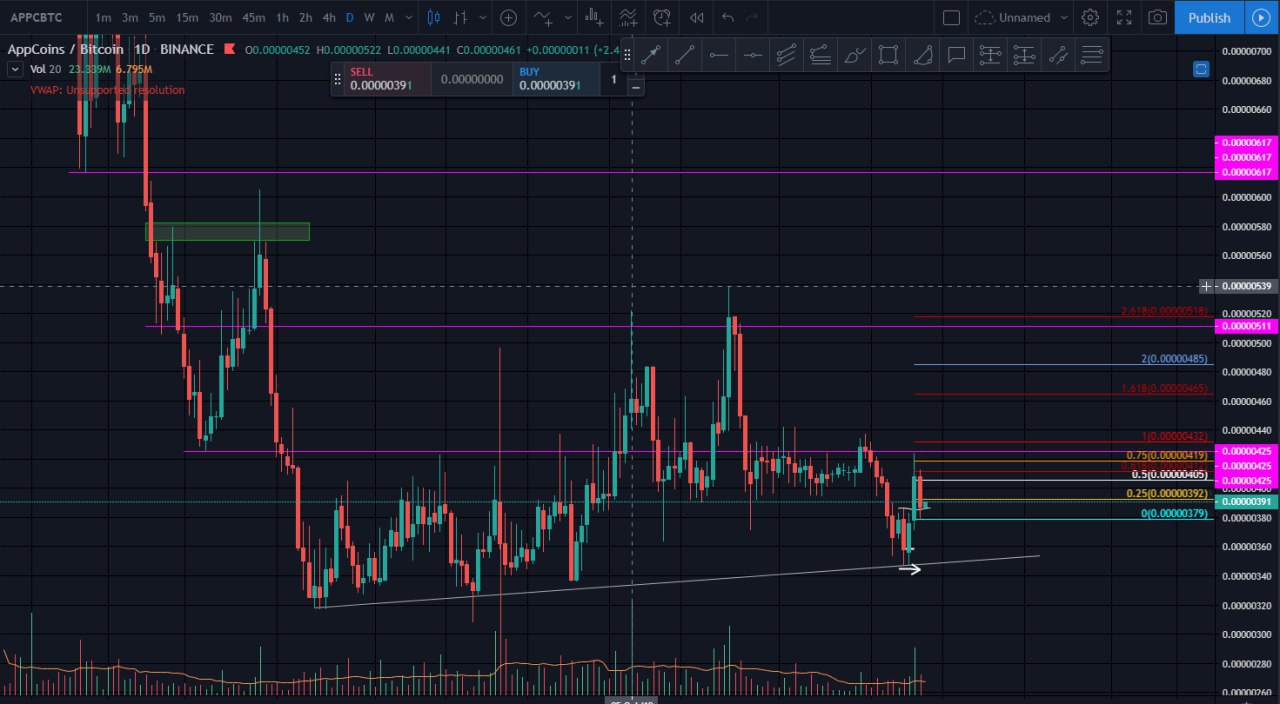Switch to the monthly M interval
This screenshot has height=704, width=1280.
389,17
